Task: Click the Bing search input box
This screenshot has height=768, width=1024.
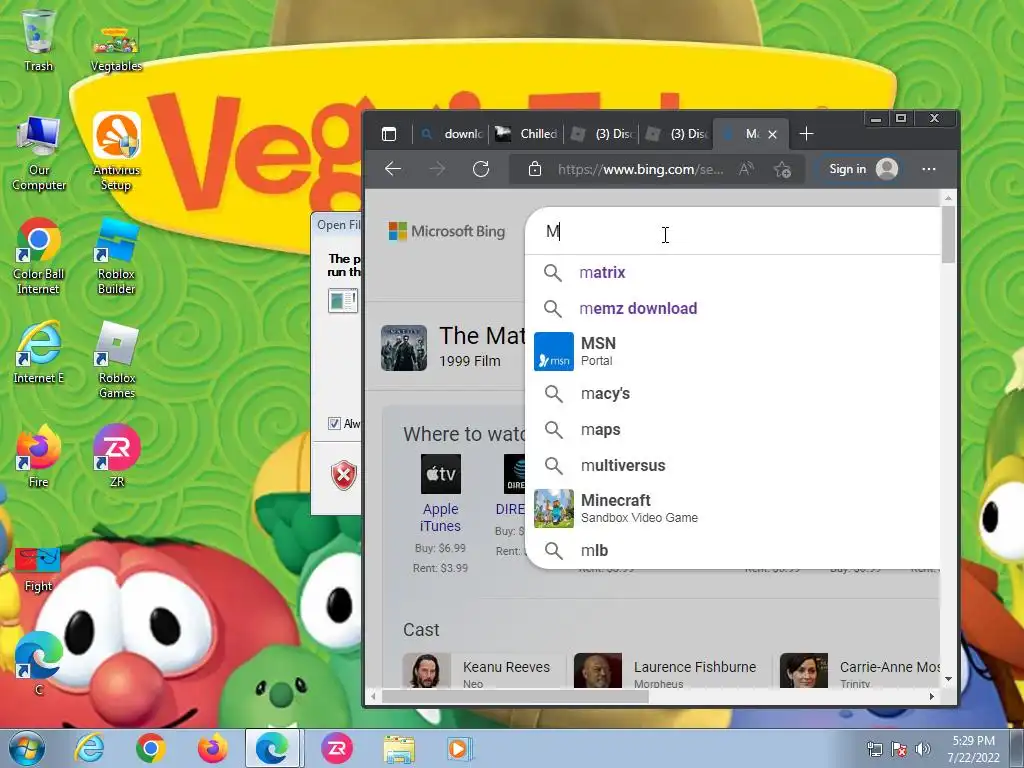Action: 731,231
